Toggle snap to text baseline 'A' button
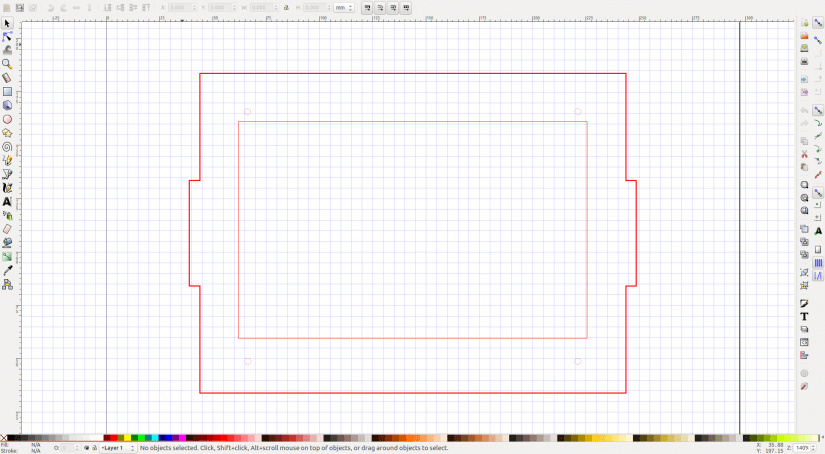825x454 pixels. click(x=818, y=231)
